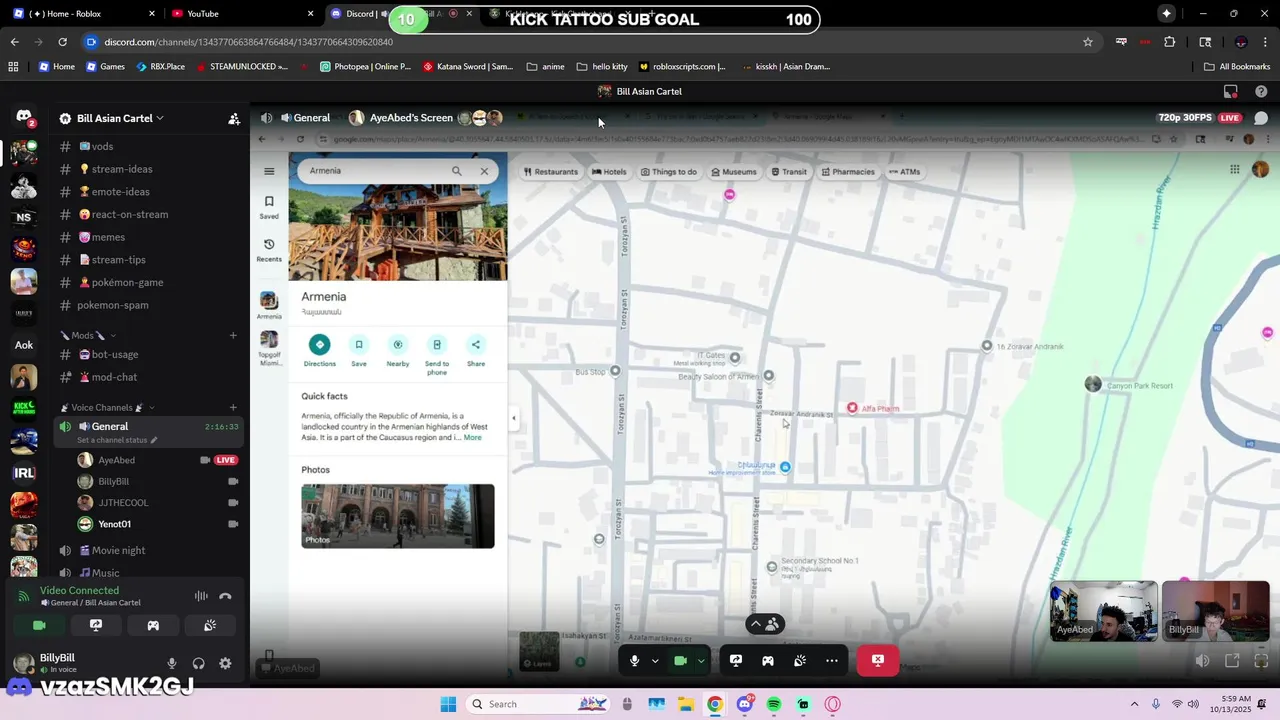Add channel to Mods category
Viewport: 1280px width, 720px height.
(233, 335)
